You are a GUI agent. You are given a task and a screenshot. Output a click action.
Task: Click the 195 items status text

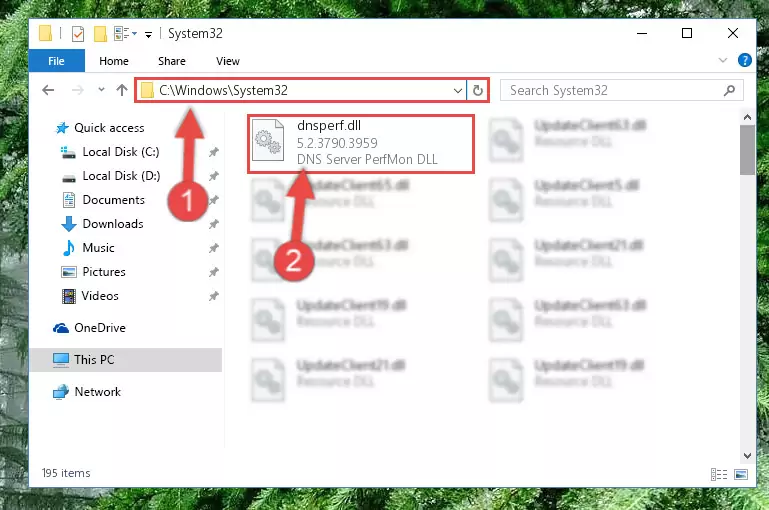(x=66, y=473)
